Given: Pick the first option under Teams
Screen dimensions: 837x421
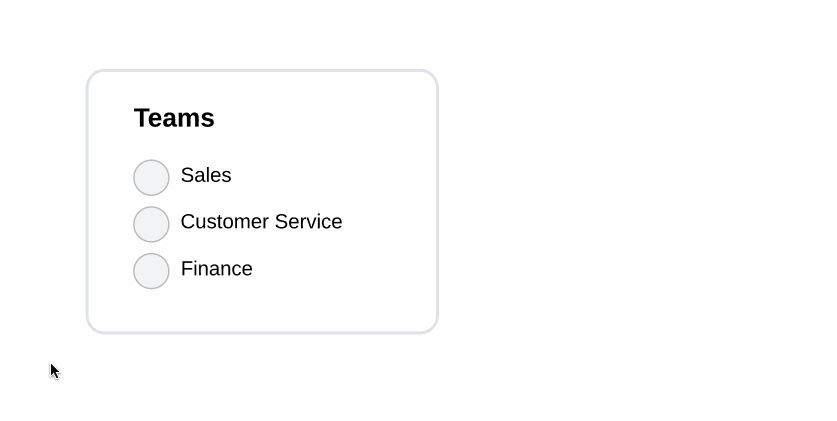Looking at the screenshot, I should coord(151,177).
